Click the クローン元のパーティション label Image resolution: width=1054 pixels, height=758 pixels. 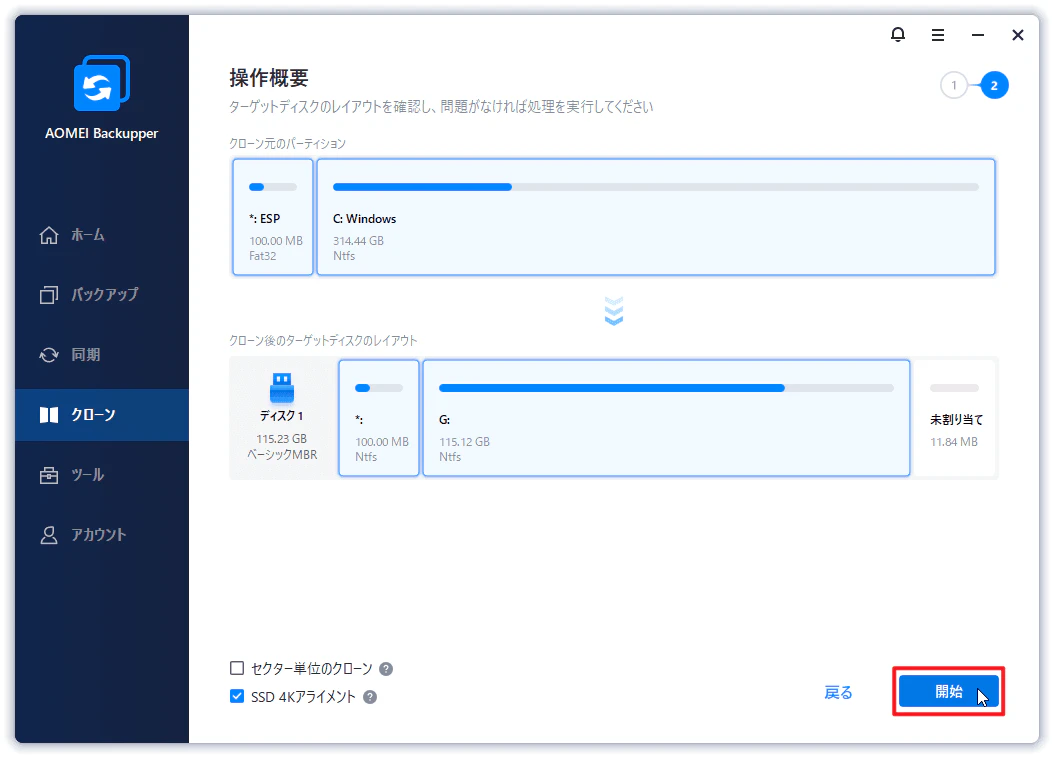point(288,144)
